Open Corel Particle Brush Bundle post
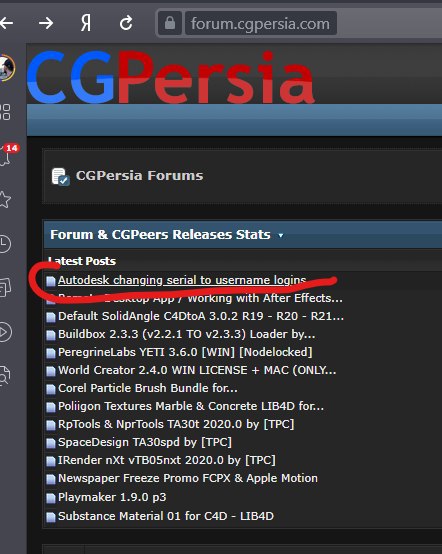Screen dimensions: 442x554 pos(148,388)
